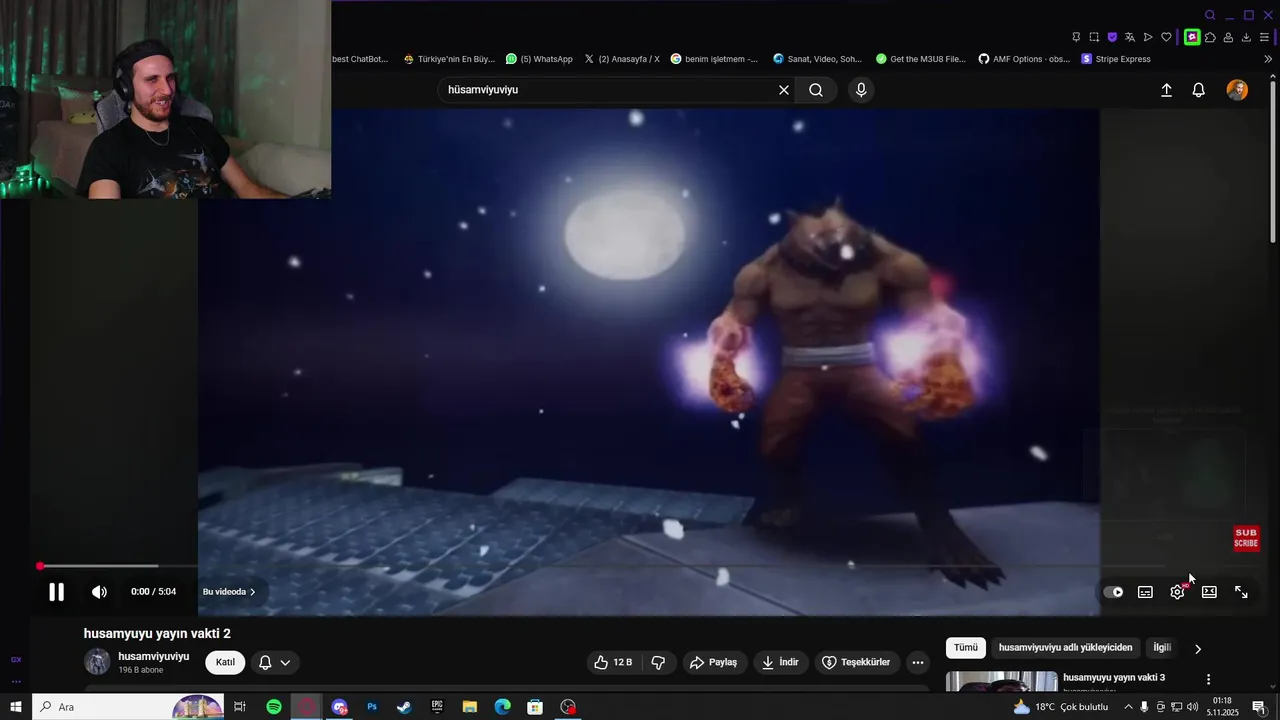Dislike the video

tap(658, 662)
